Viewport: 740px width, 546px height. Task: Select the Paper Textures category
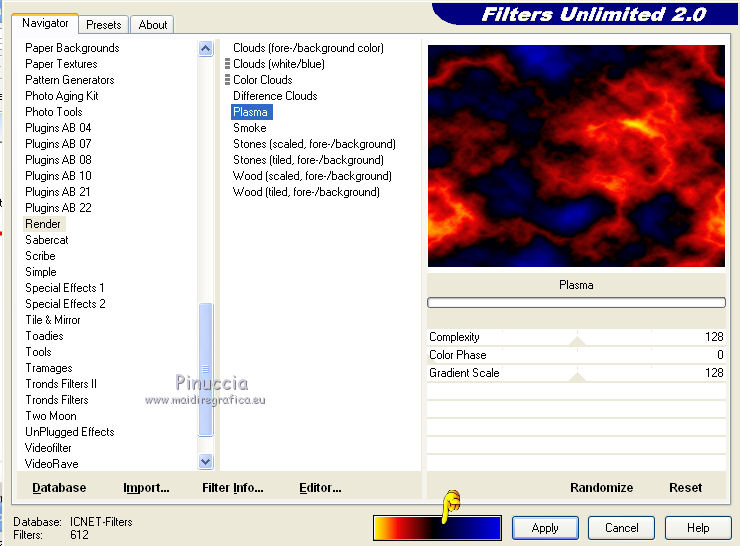click(61, 64)
